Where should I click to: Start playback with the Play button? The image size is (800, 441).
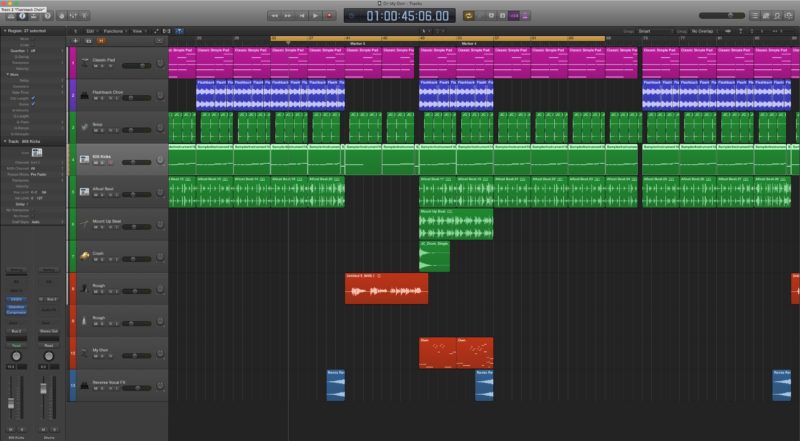(315, 16)
